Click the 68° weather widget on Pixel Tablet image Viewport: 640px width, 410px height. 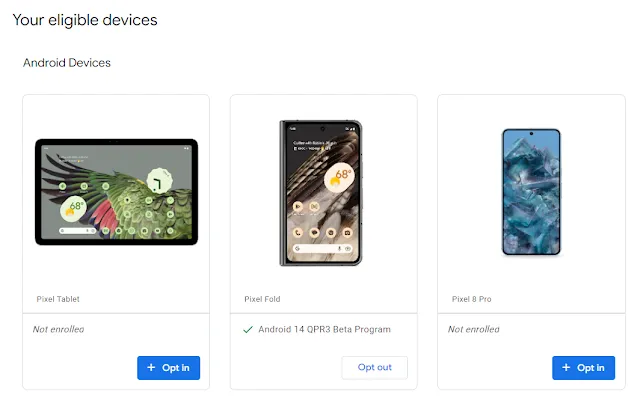pyautogui.click(x=73, y=208)
